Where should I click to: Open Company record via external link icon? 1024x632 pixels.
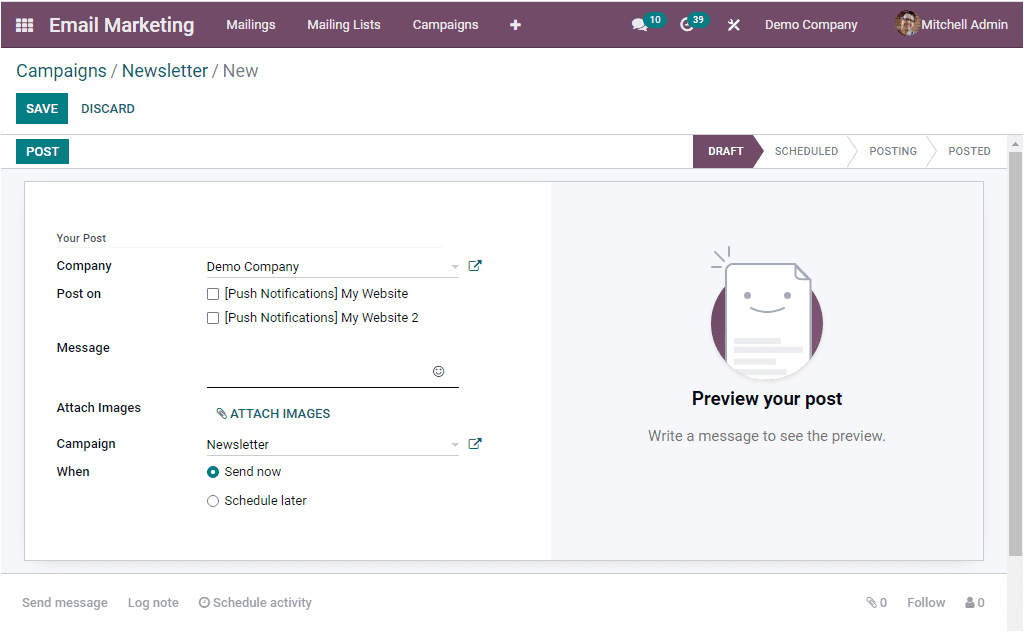pos(475,265)
